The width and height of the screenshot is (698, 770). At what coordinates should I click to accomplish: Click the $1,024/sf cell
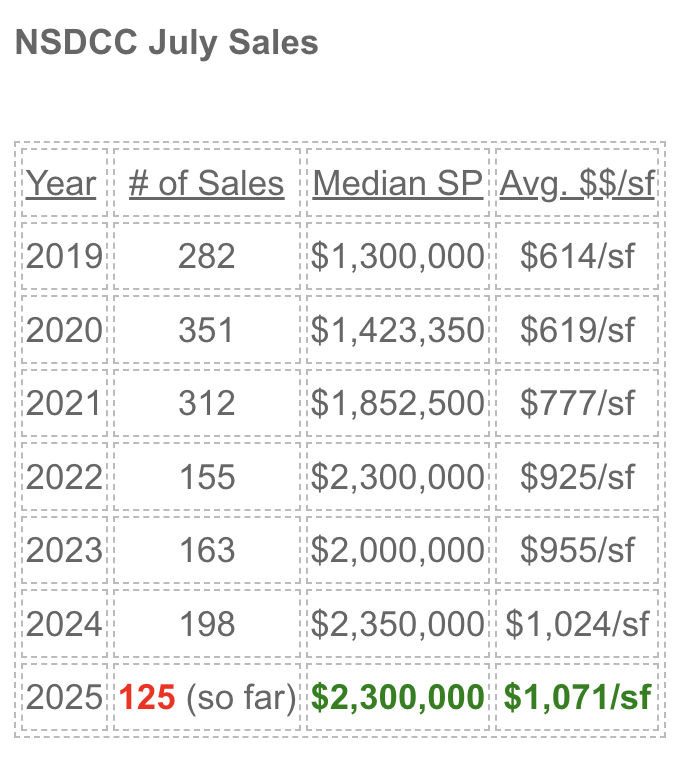click(577, 624)
